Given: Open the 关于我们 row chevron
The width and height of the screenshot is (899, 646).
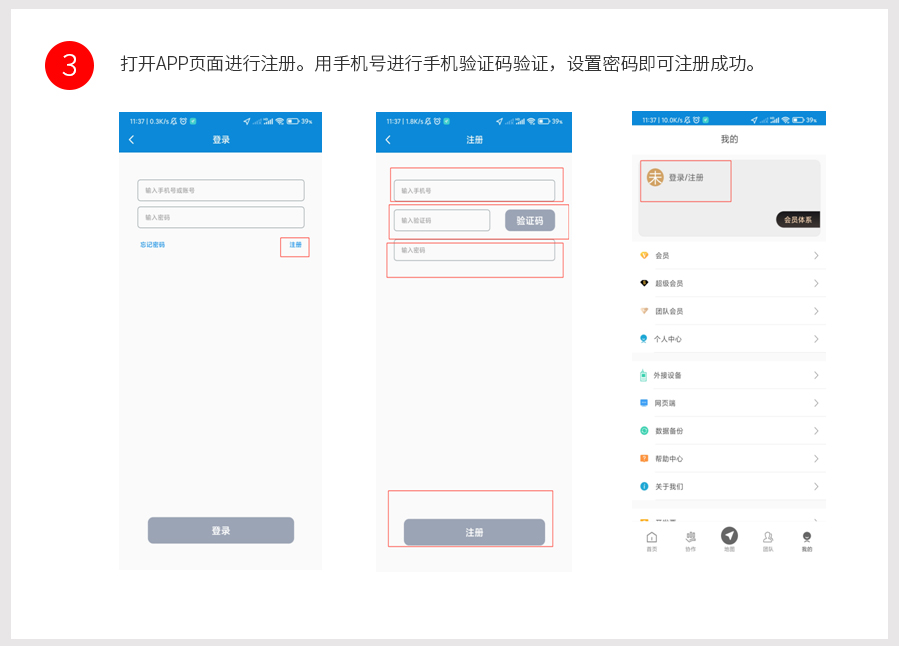Looking at the screenshot, I should coord(816,487).
